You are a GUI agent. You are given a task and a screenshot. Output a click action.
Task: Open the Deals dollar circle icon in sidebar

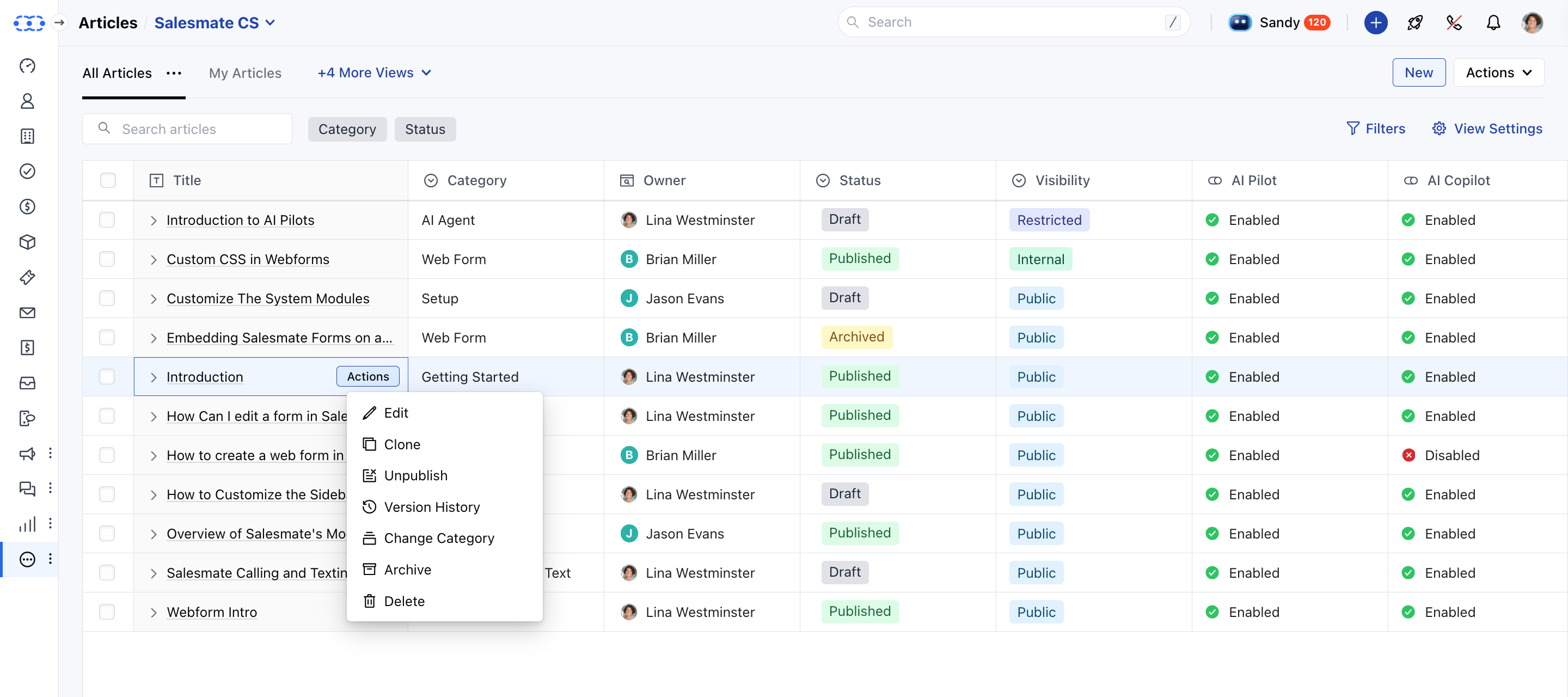click(27, 207)
